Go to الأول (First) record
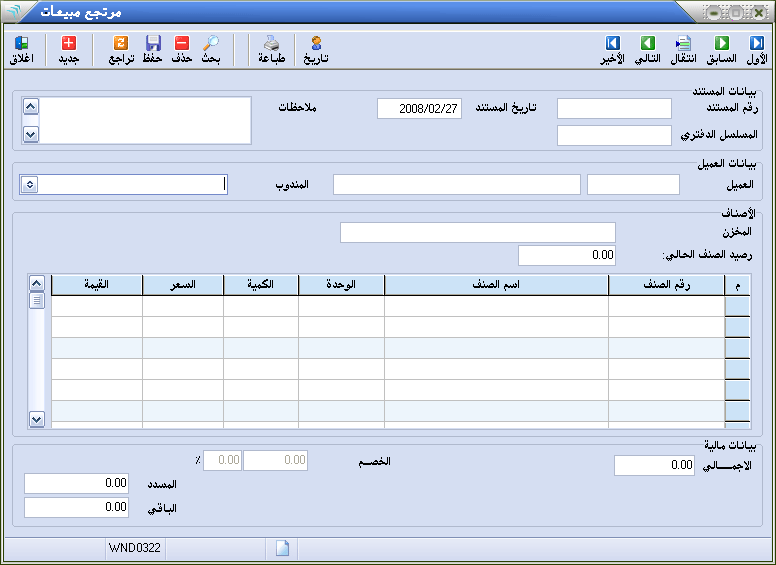The image size is (776, 565). coord(757,44)
